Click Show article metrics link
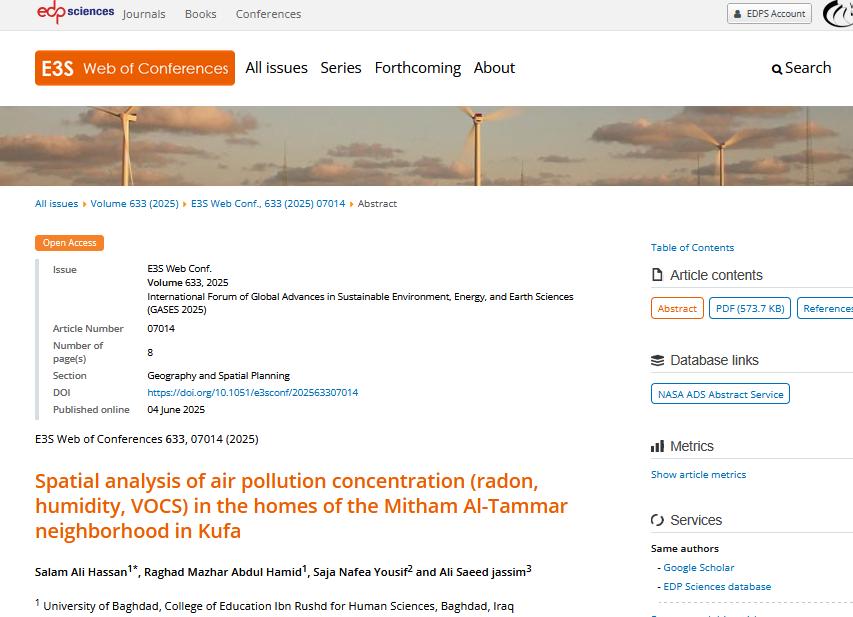Screen dimensions: 853x617 (698, 475)
